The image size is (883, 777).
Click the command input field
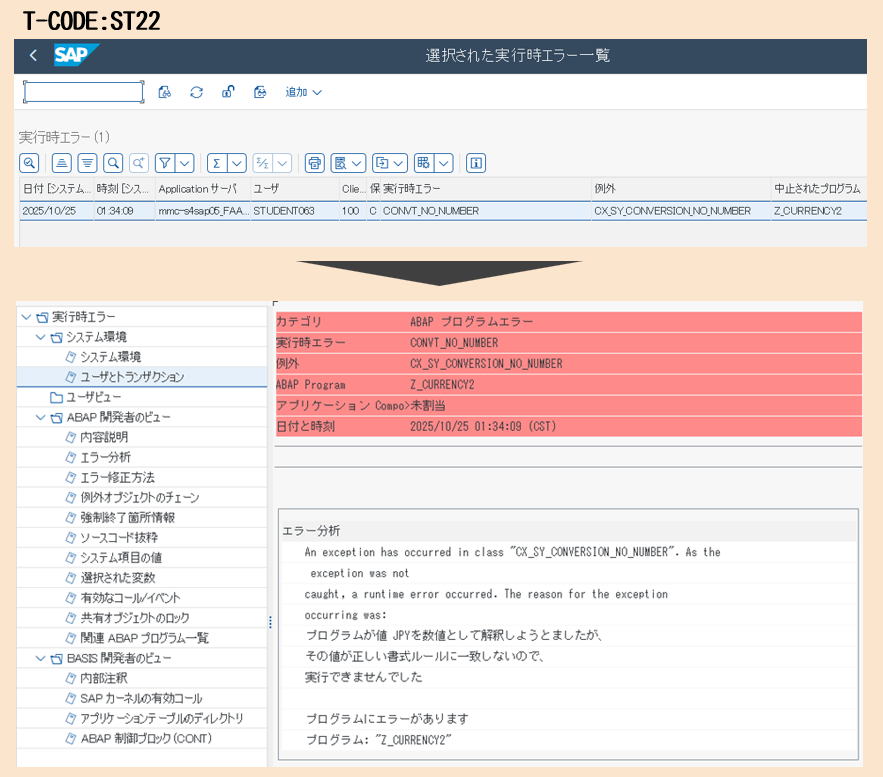(x=83, y=92)
